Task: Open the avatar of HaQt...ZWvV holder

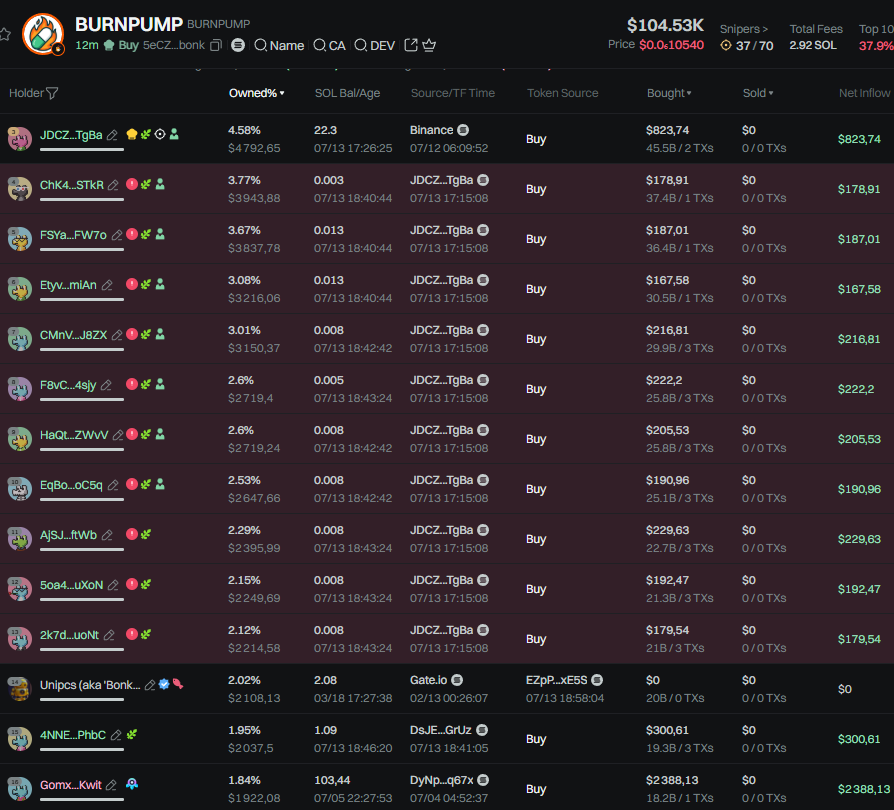Action: [19, 438]
